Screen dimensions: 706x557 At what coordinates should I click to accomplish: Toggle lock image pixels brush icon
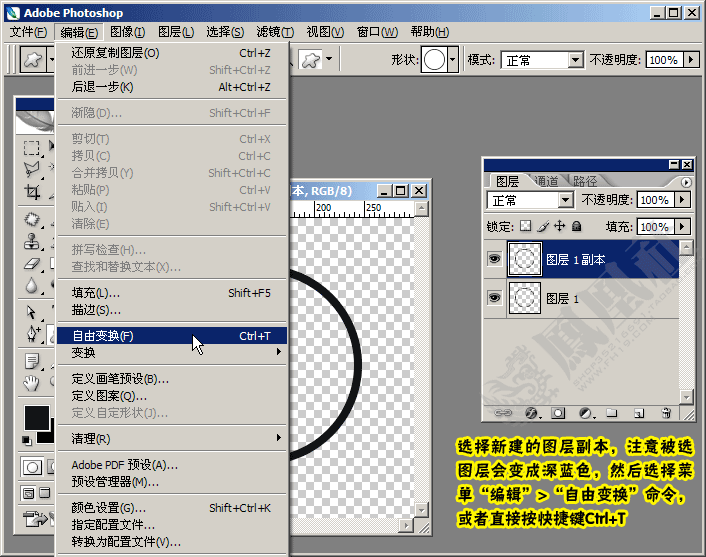pos(543,226)
